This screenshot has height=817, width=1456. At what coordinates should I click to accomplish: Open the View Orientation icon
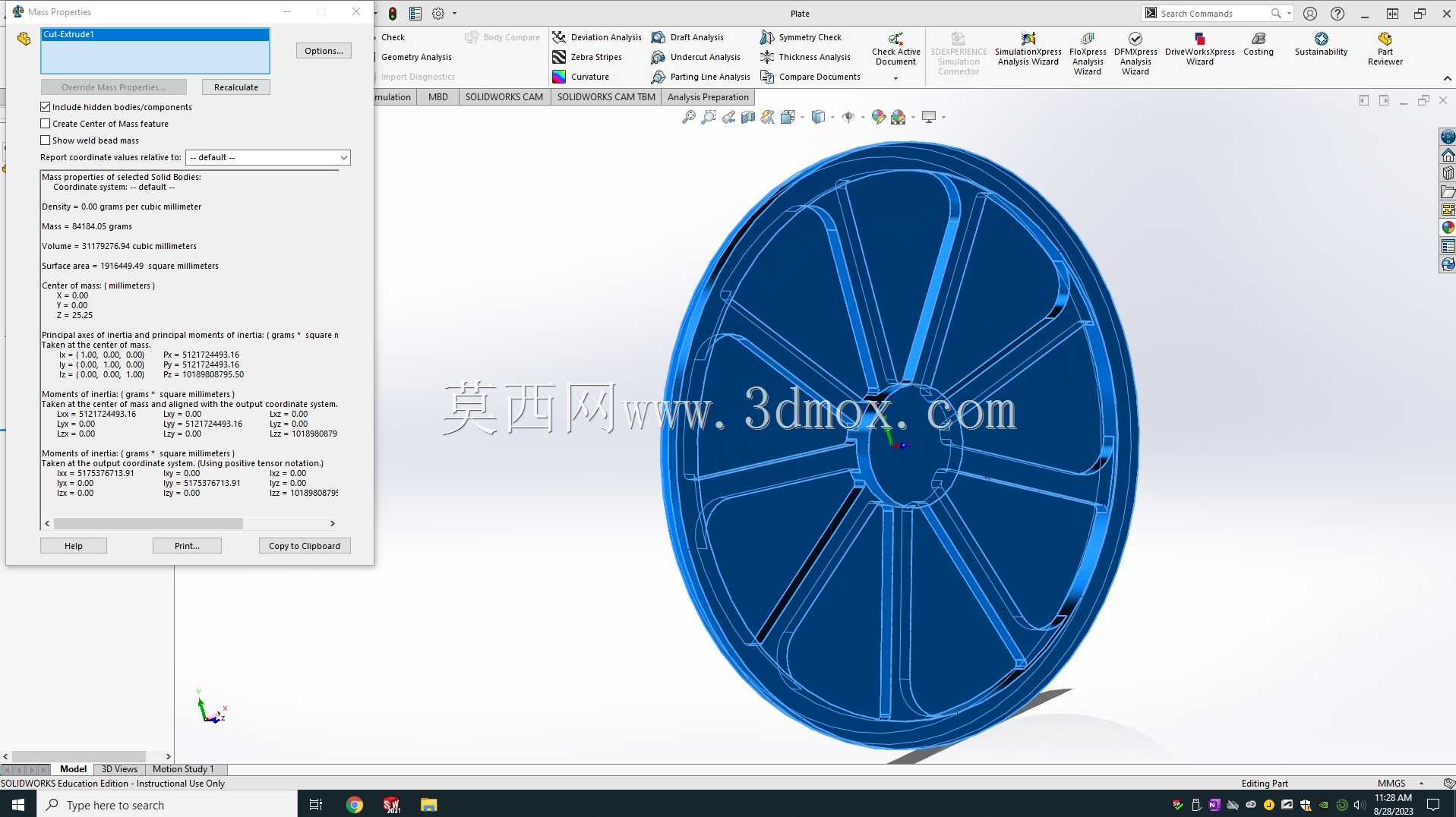788,117
